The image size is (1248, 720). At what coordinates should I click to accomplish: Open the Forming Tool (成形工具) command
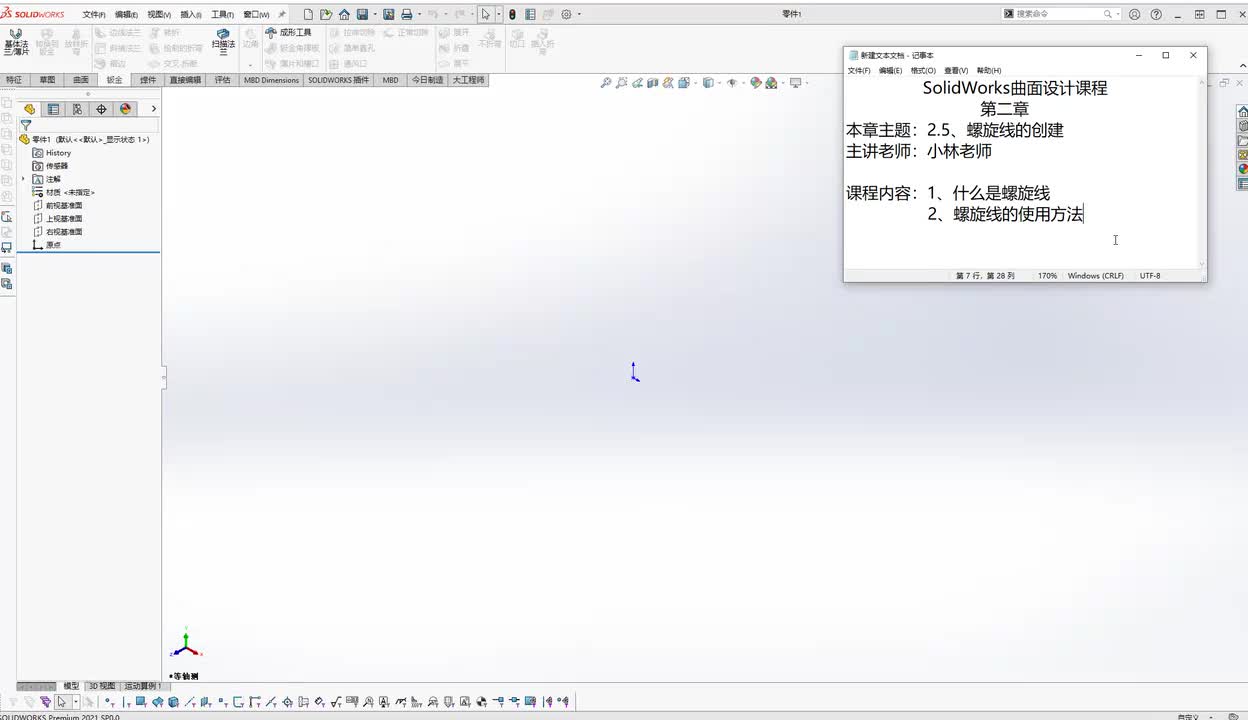[289, 32]
